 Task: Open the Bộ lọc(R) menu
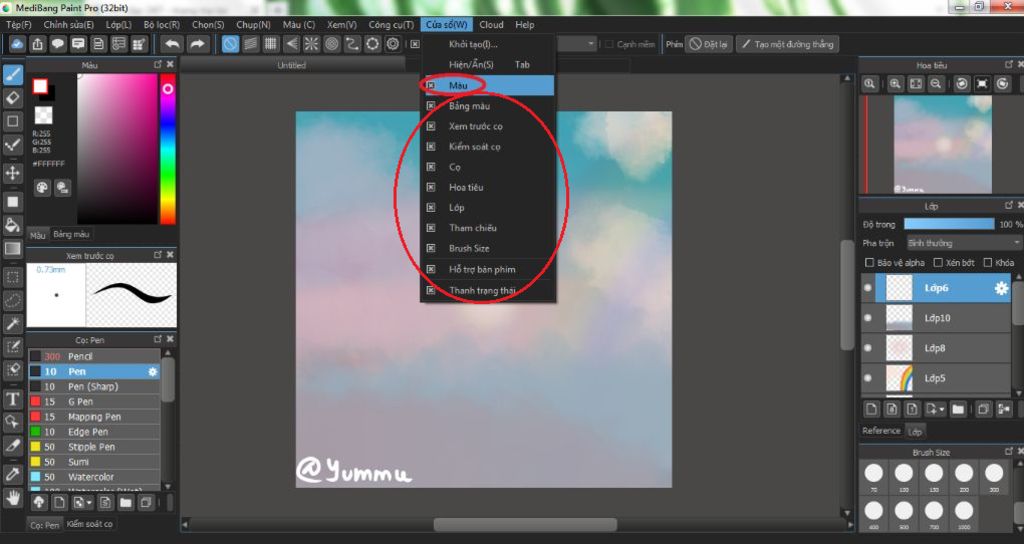tap(161, 25)
